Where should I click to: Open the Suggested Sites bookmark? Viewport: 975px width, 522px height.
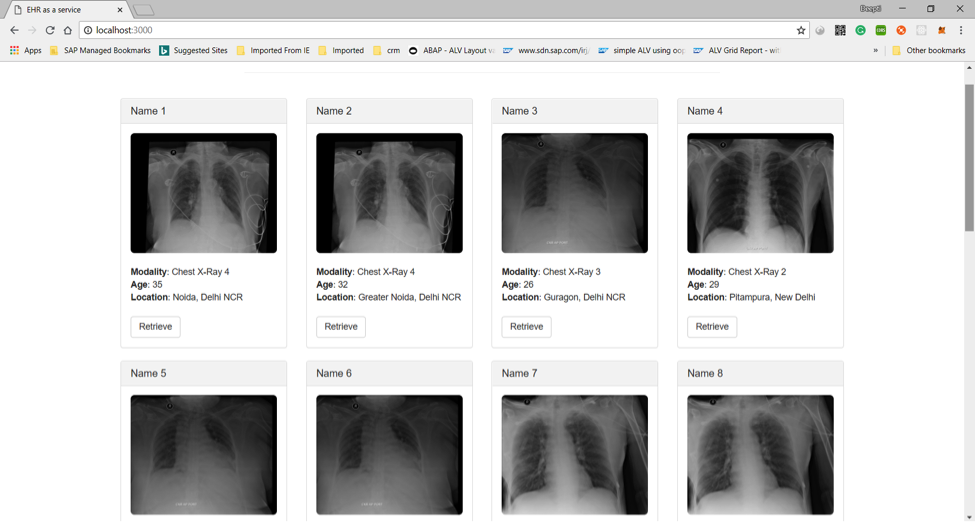tap(193, 50)
